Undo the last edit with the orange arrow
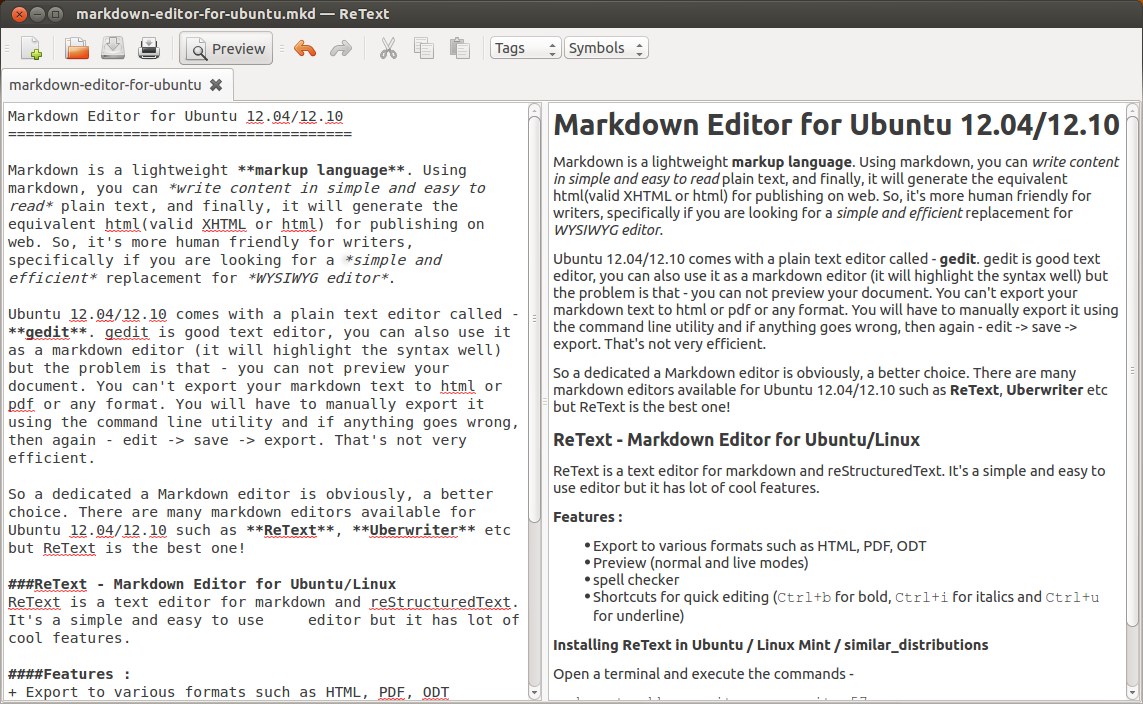This screenshot has height=704, width=1143. (x=305, y=49)
